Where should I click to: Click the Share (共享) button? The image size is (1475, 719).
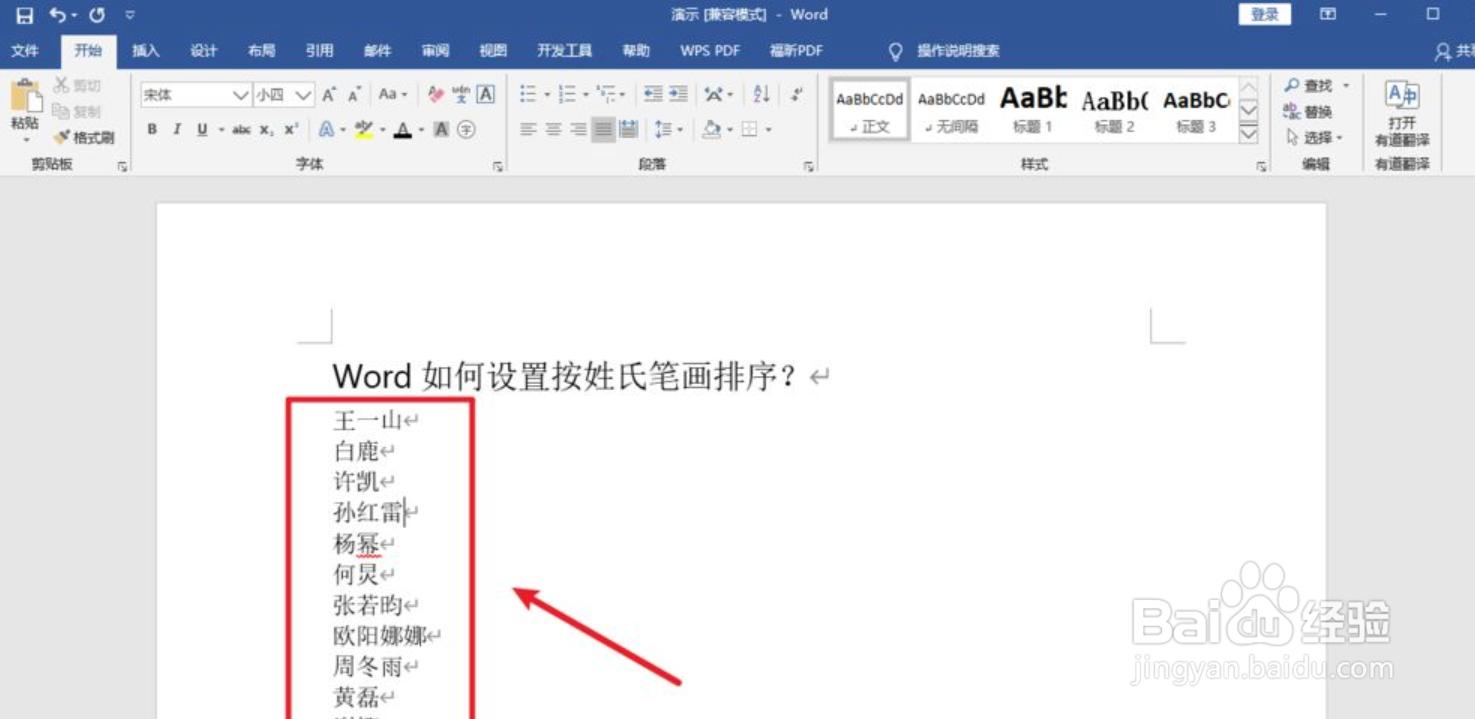tap(1455, 51)
